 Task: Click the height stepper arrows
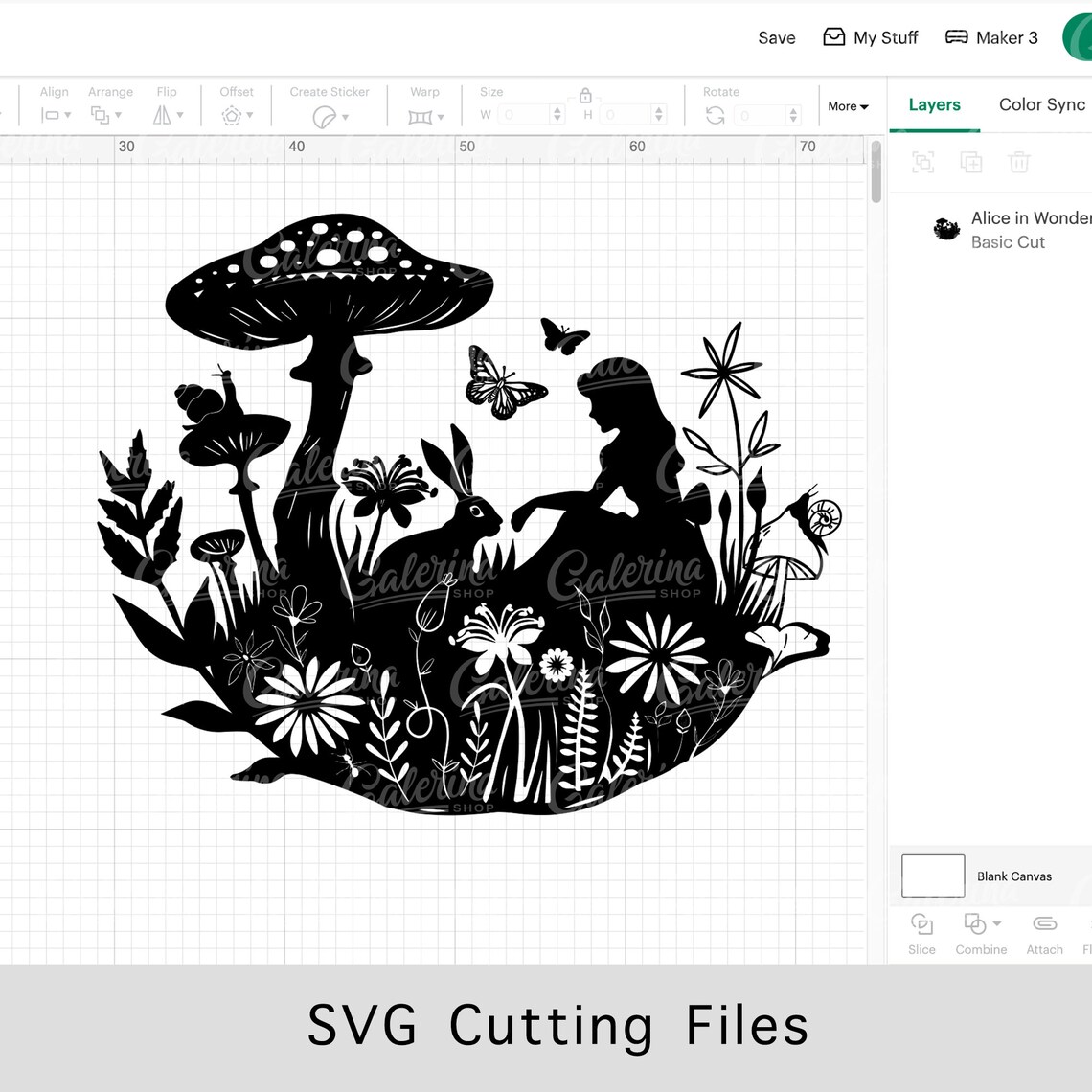coord(658,115)
